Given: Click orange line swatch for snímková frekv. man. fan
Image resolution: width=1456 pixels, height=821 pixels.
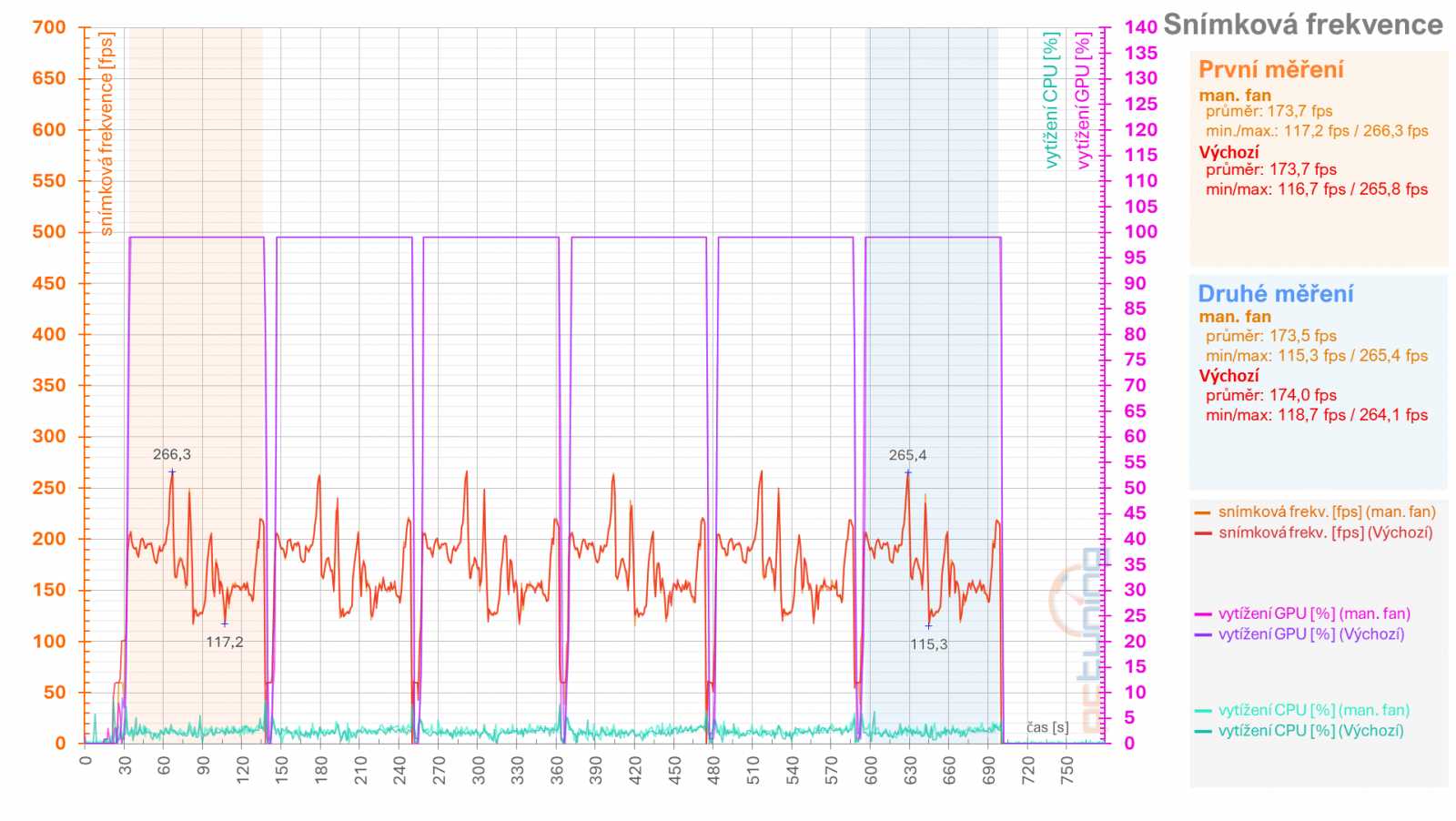Looking at the screenshot, I should 1203,512.
